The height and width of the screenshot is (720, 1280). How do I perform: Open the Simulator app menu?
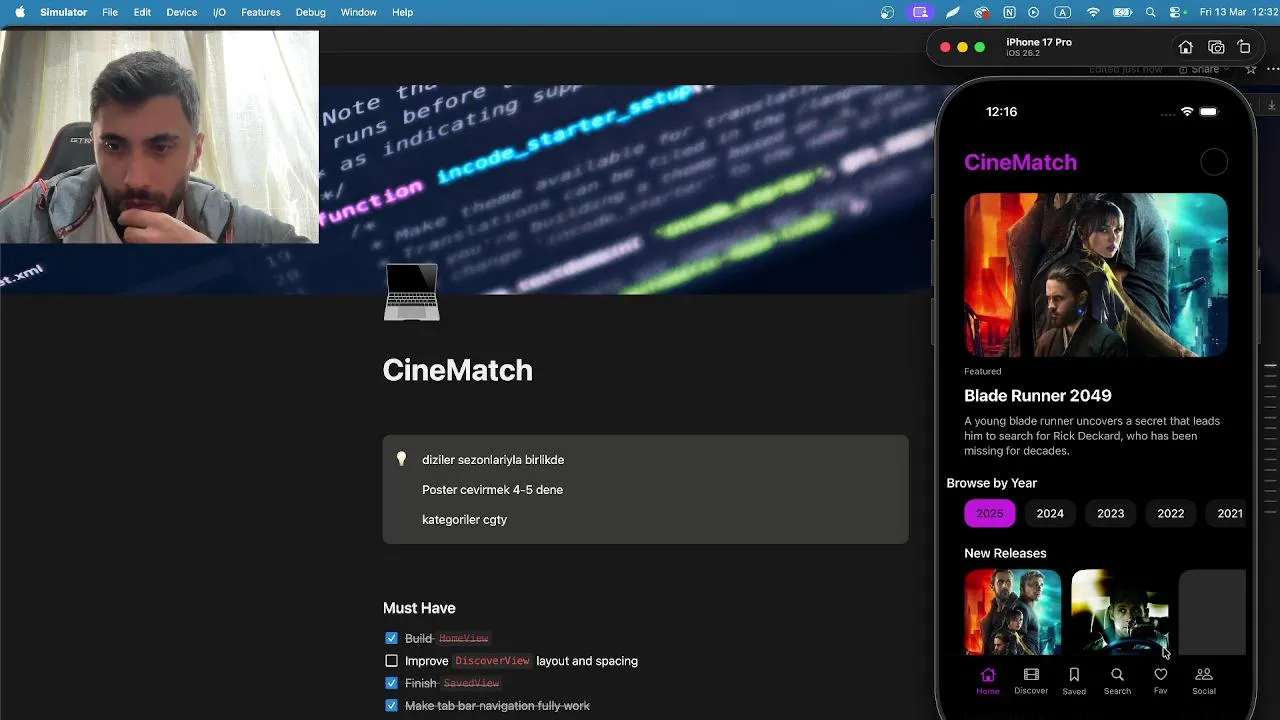click(63, 12)
